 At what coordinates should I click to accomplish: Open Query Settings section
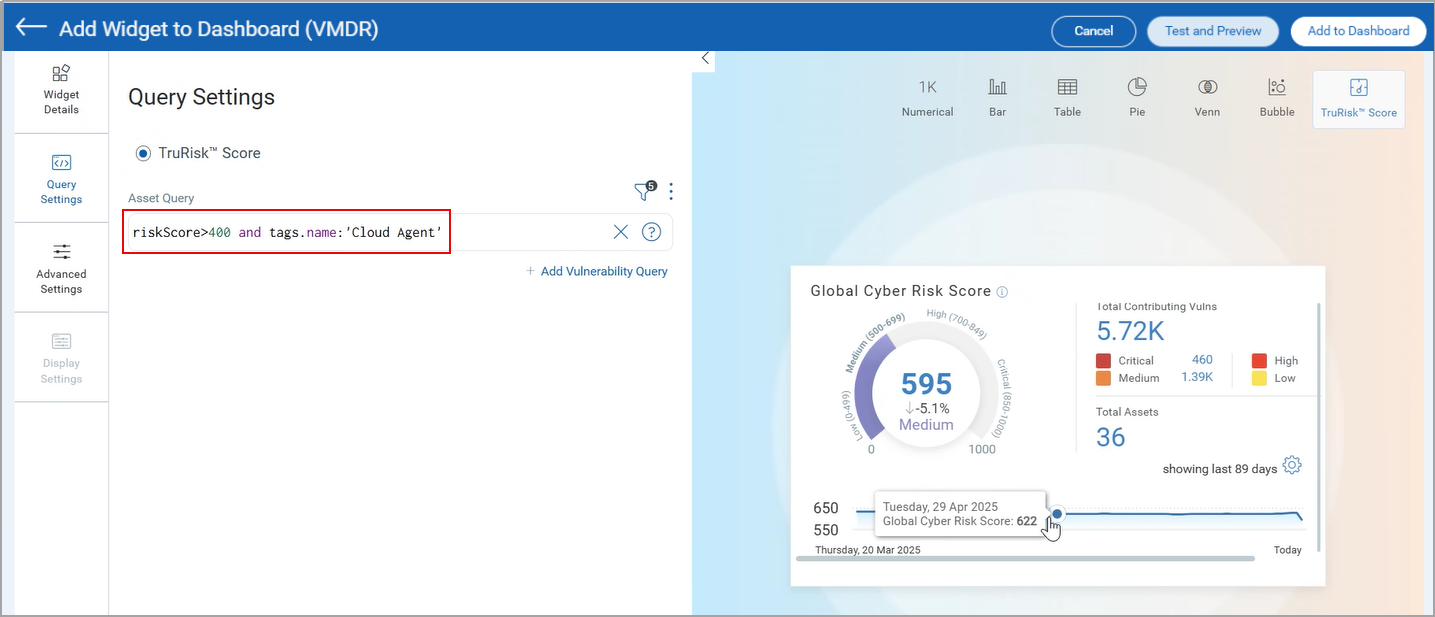coord(61,178)
